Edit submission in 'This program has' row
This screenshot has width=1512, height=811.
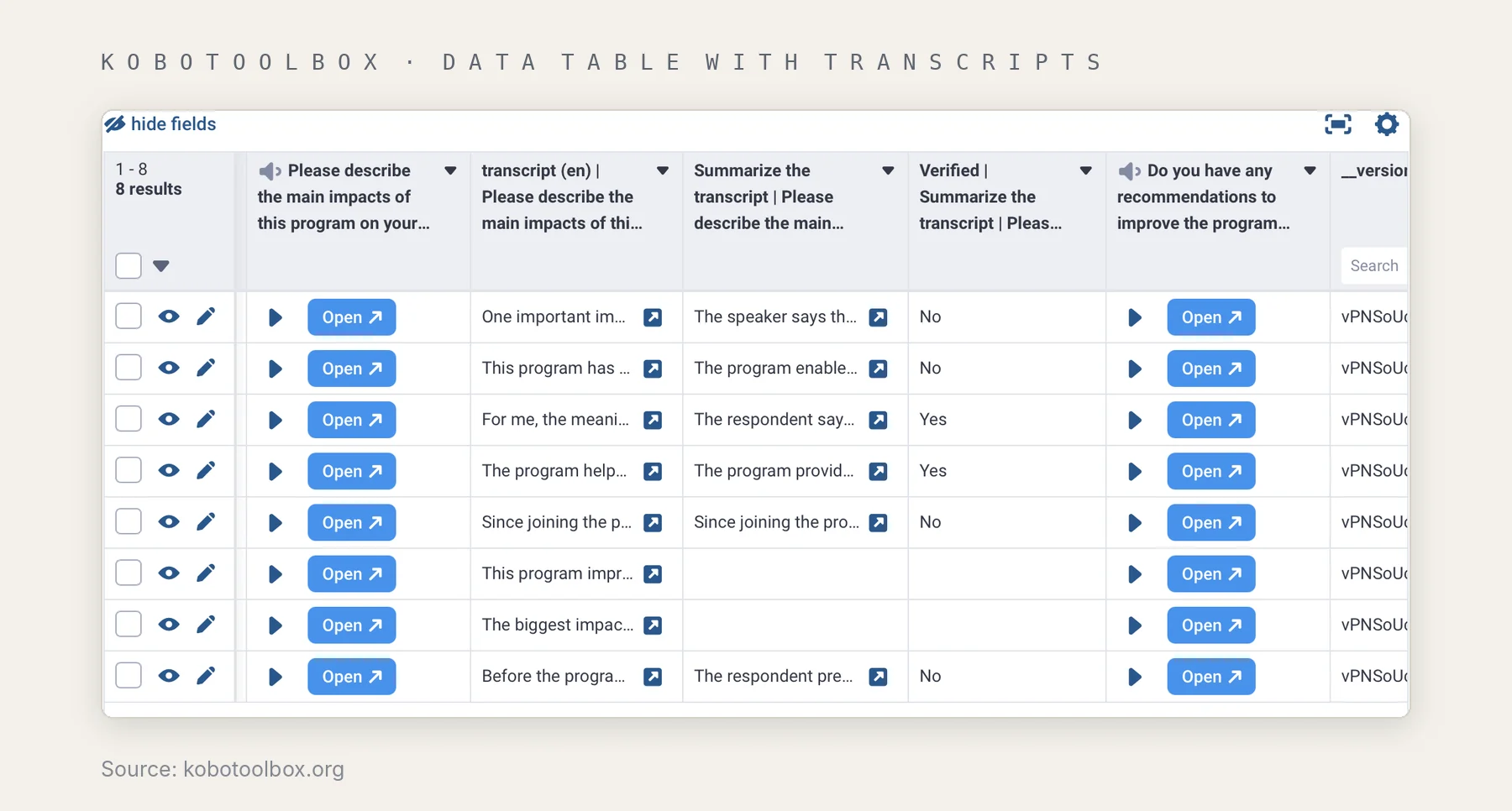(206, 368)
